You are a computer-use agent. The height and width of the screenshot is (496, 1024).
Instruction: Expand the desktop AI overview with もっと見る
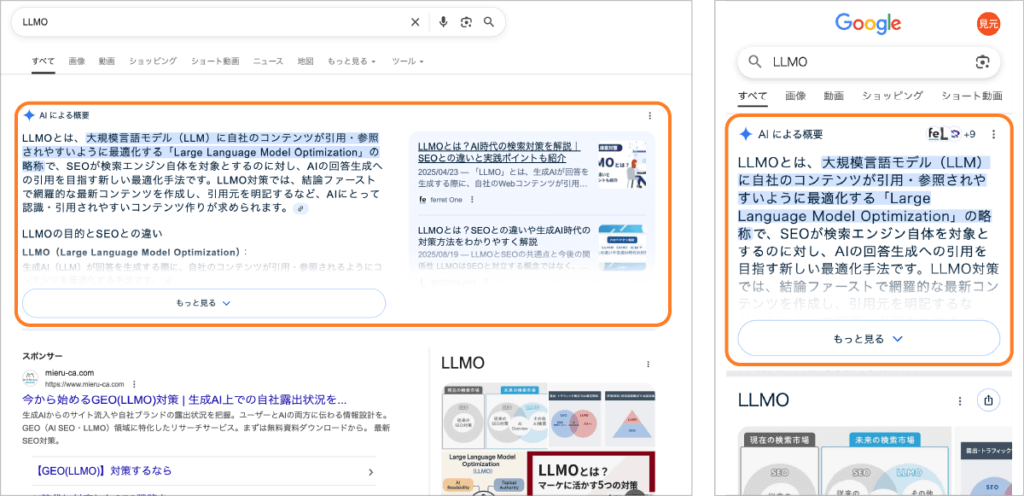coord(204,303)
